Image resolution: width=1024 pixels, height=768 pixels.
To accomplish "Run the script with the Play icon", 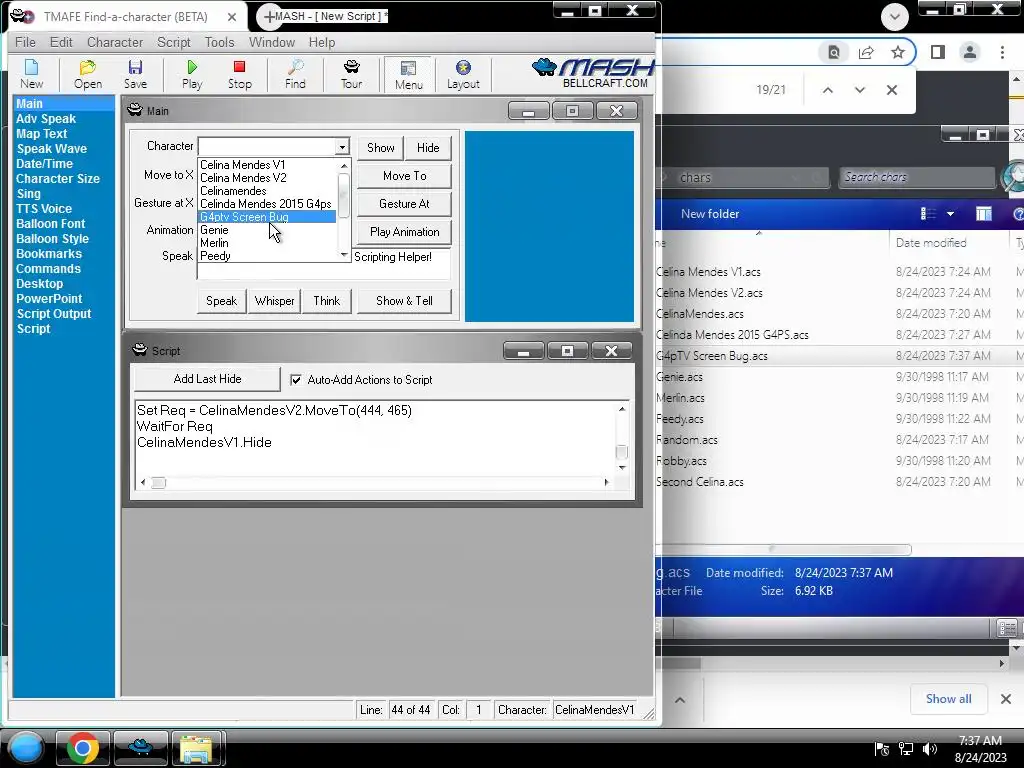I will click(192, 74).
